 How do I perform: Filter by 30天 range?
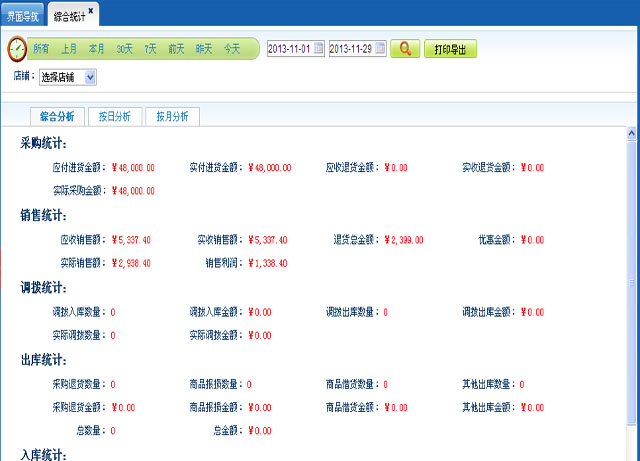point(124,49)
